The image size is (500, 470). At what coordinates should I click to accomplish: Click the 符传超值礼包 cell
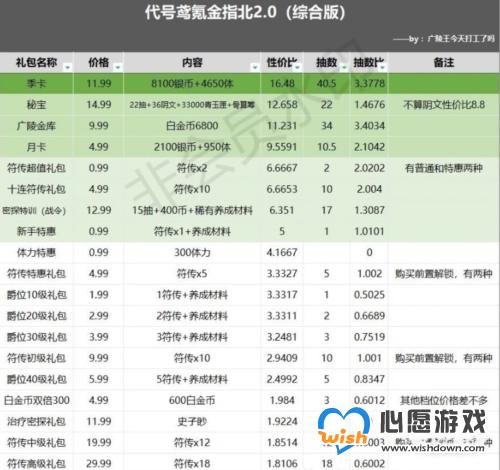pos(36,168)
